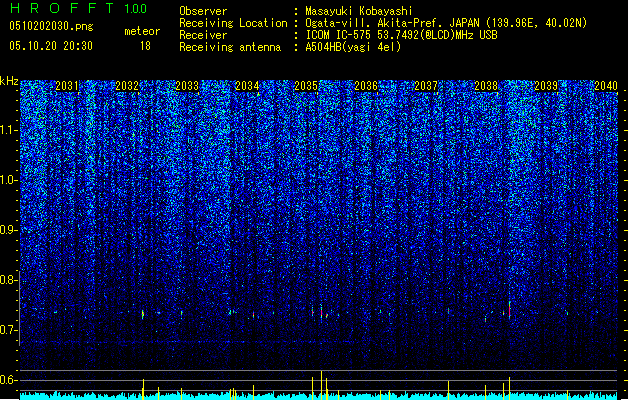Click the 1.0 kHz axis label

pos(9,181)
